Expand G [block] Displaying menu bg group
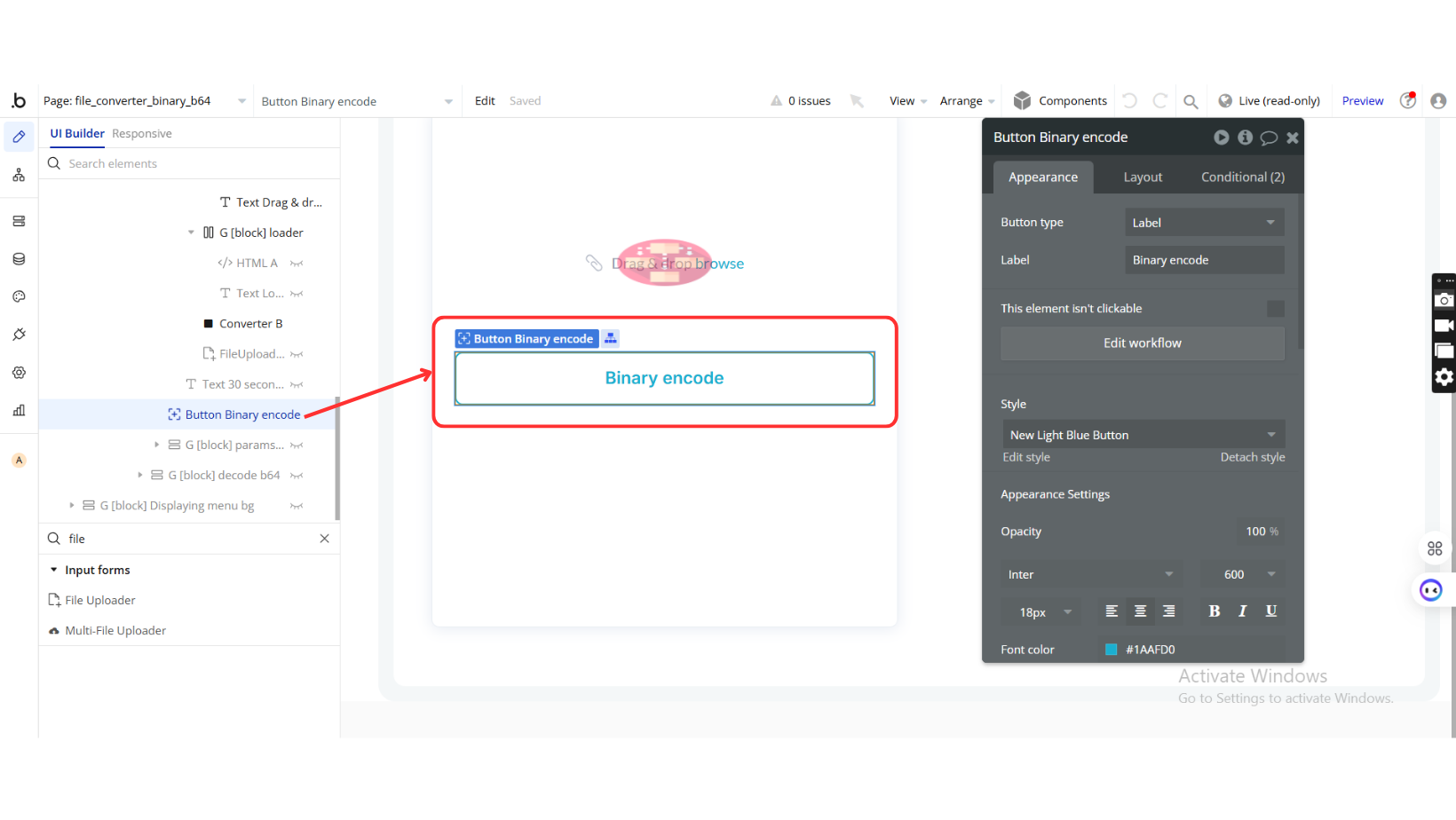The width and height of the screenshot is (1456, 820). 72,505
